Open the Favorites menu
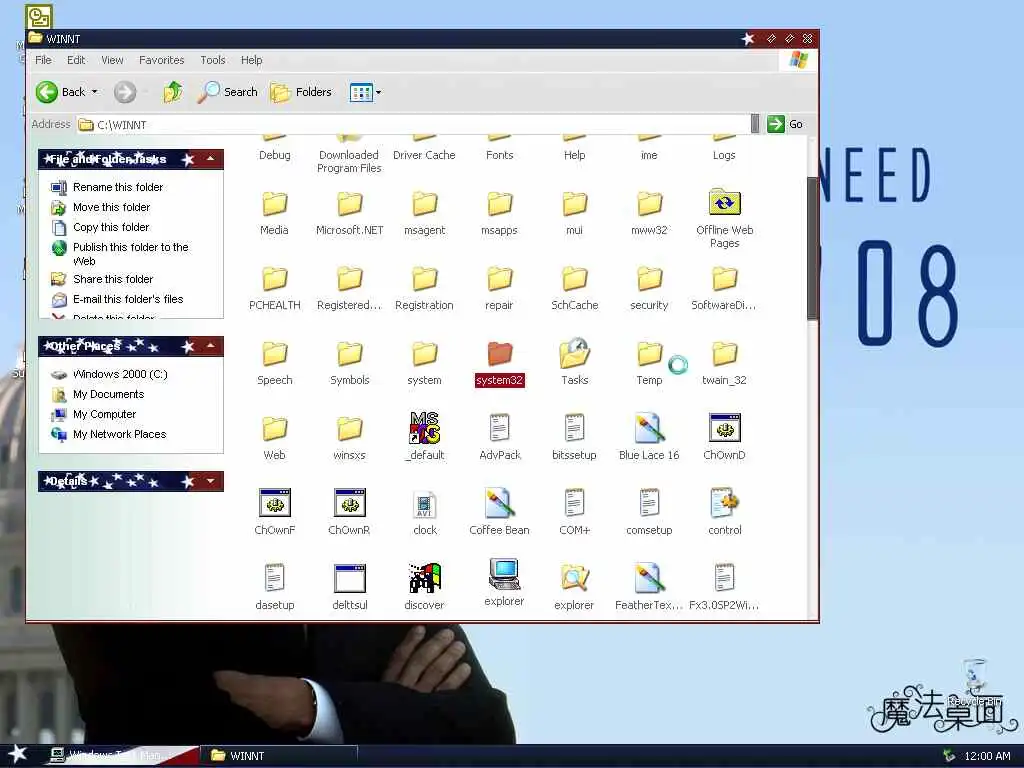Screen dimensions: 1024x768 pyautogui.click(x=161, y=60)
